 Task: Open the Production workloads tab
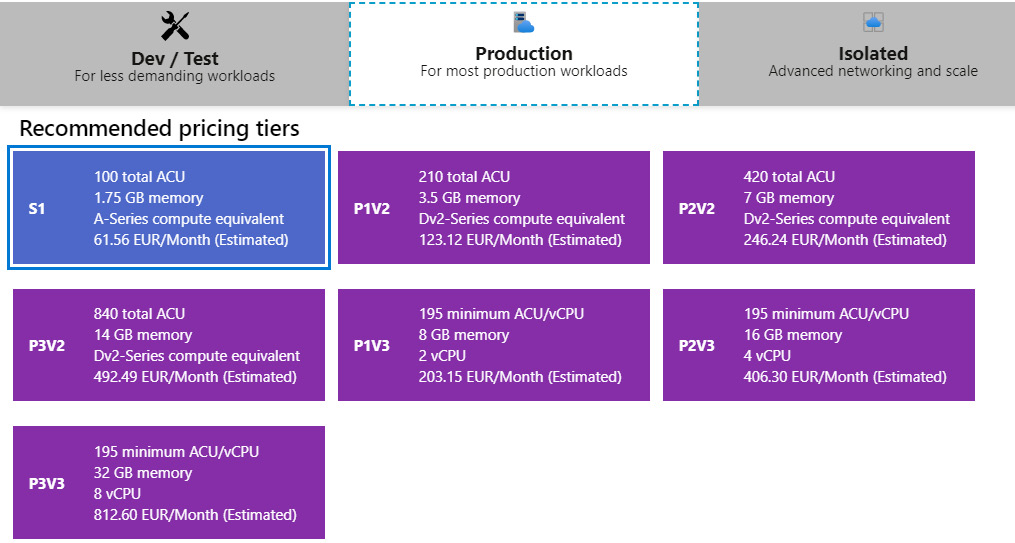(x=524, y=54)
